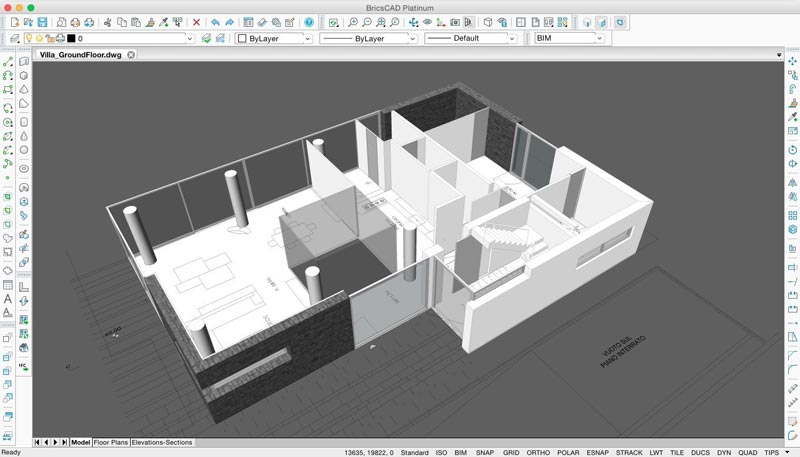Select the Box solid tool
The image size is (800, 457).
24,75
